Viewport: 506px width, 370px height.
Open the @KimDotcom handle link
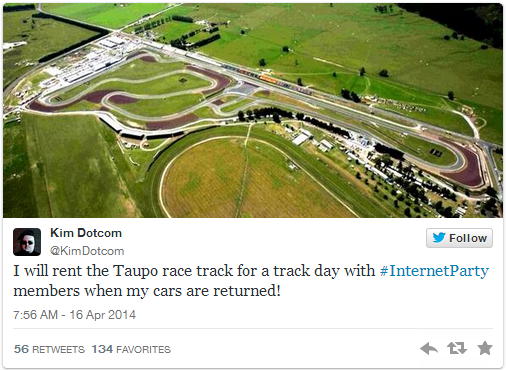(x=87, y=251)
